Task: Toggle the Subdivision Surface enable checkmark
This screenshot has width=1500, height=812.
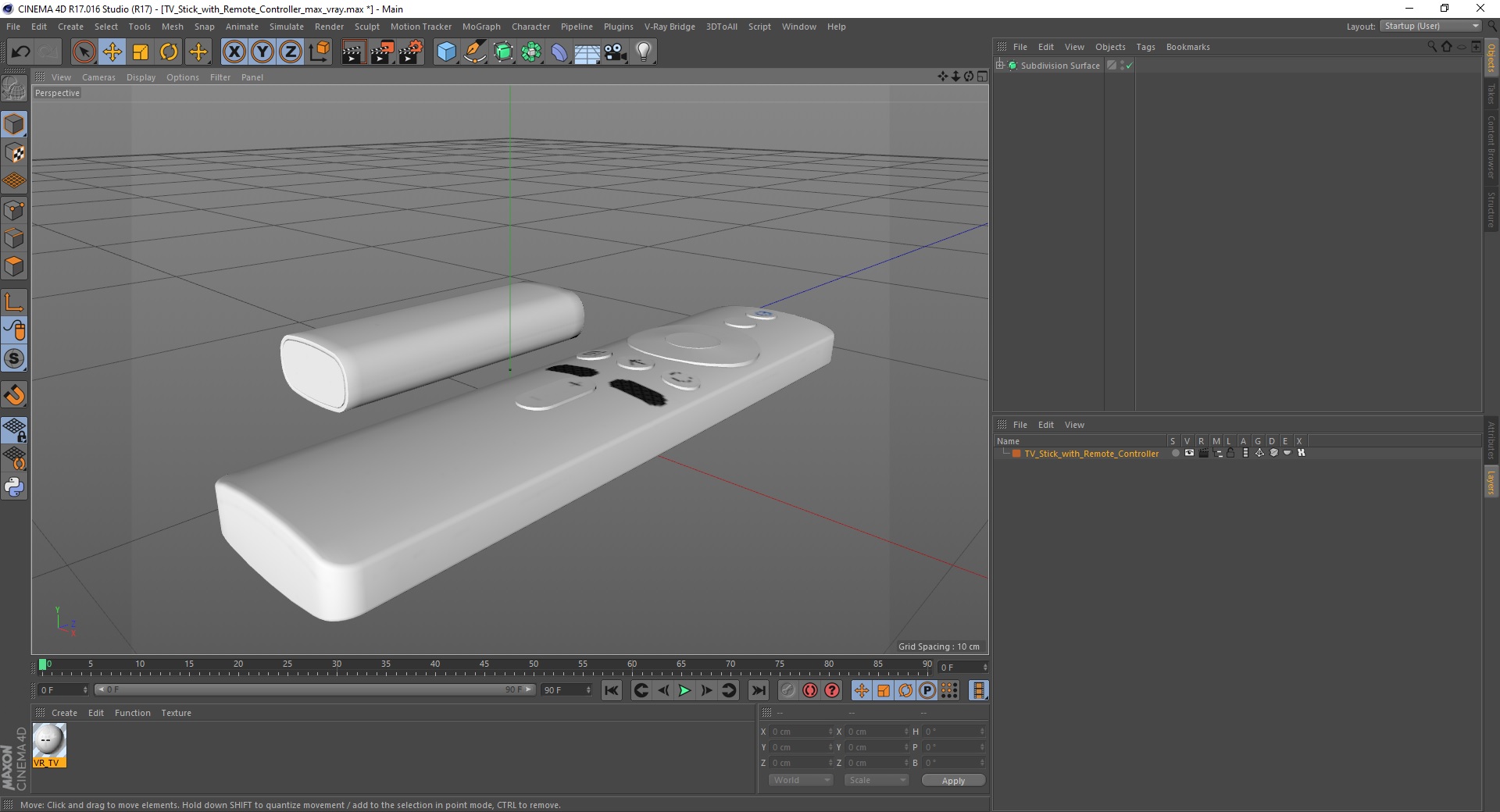Action: pyautogui.click(x=1129, y=66)
